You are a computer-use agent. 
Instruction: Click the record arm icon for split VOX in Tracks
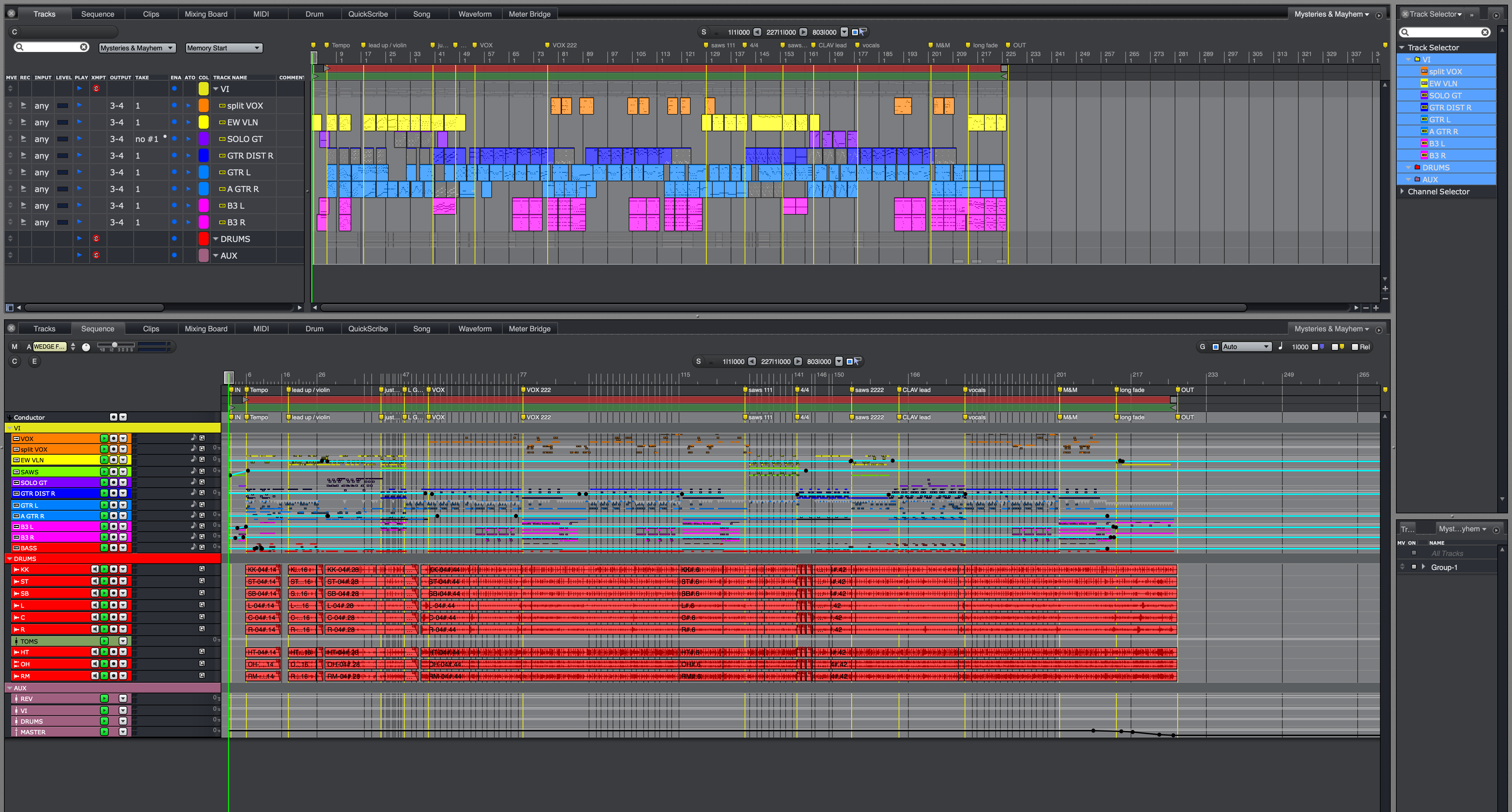tap(23, 106)
